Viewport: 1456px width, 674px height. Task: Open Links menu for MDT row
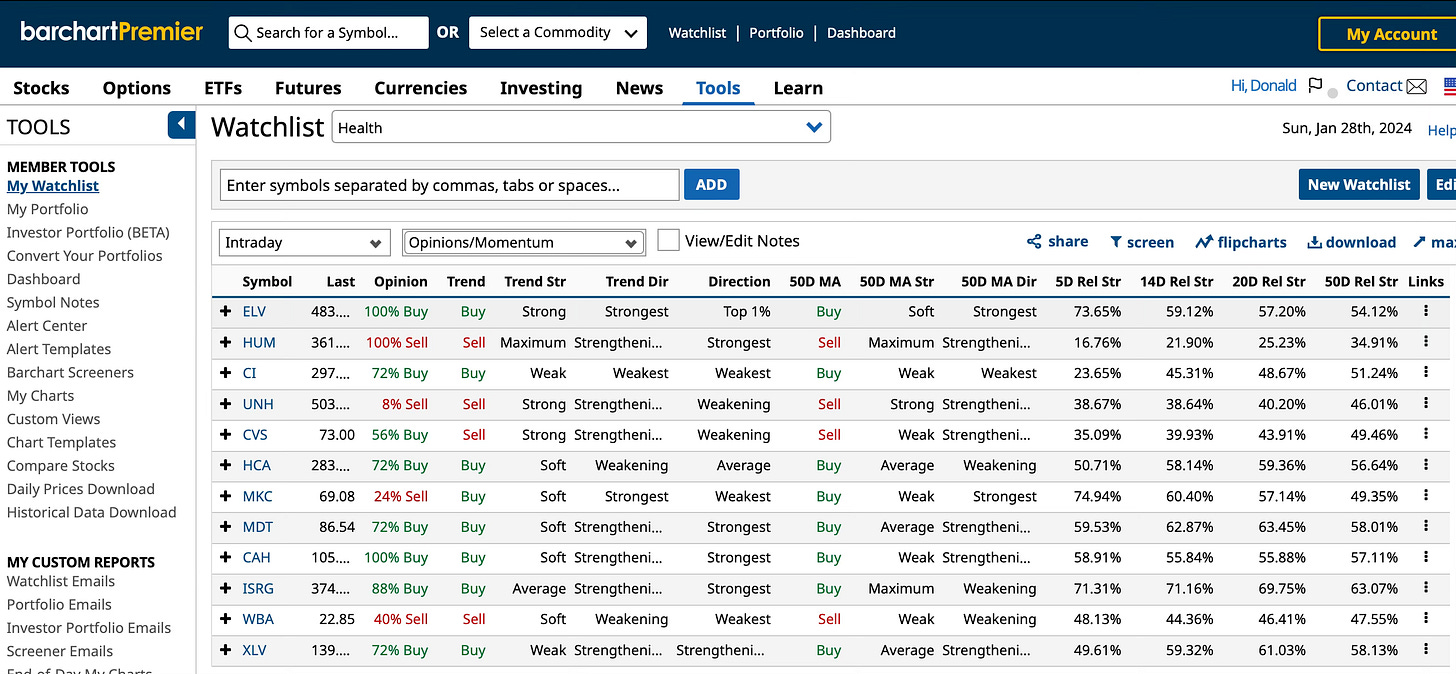click(x=1425, y=527)
